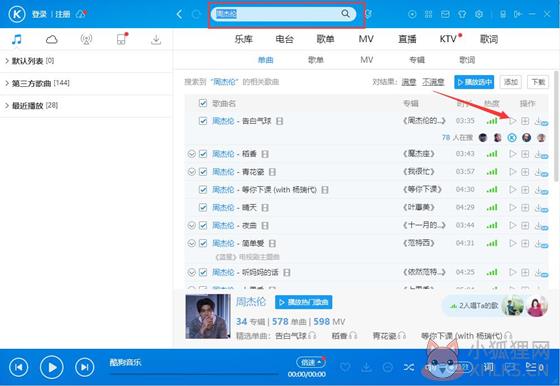560x386 pixels.
Task: Uncheck the 听妈妈的话 song checkbox
Action: [203, 272]
